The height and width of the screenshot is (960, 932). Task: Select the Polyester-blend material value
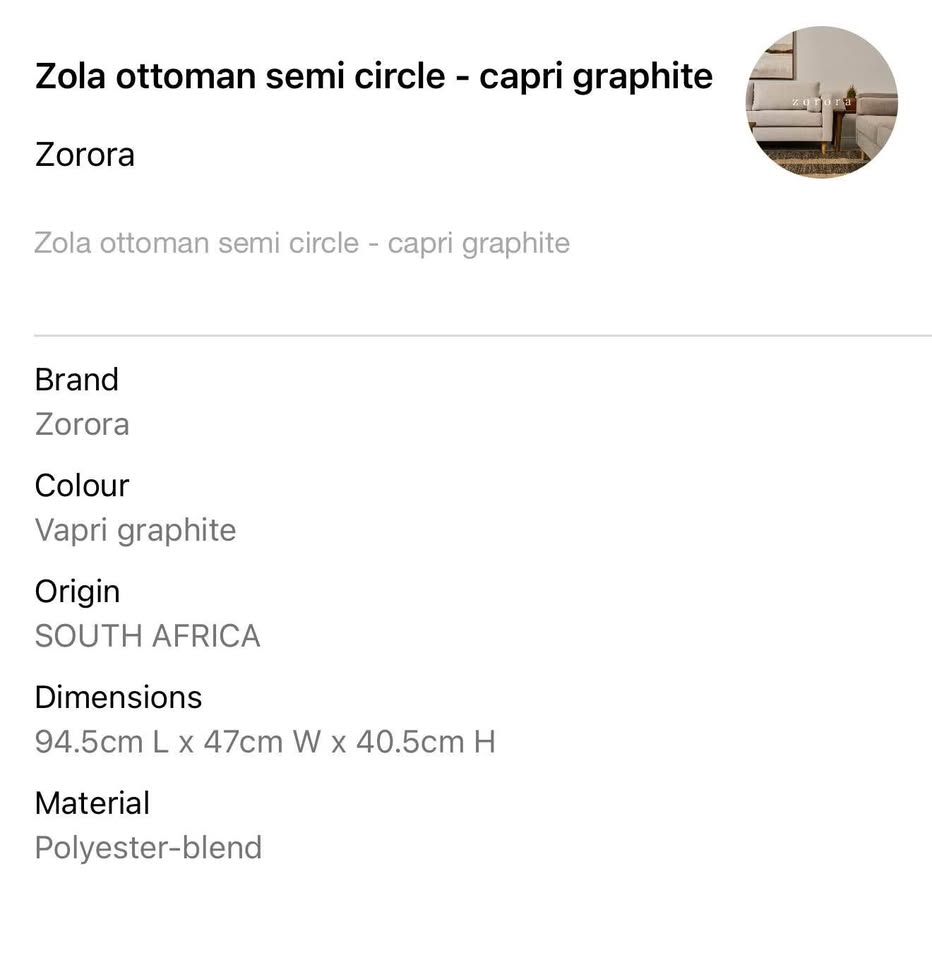click(148, 848)
